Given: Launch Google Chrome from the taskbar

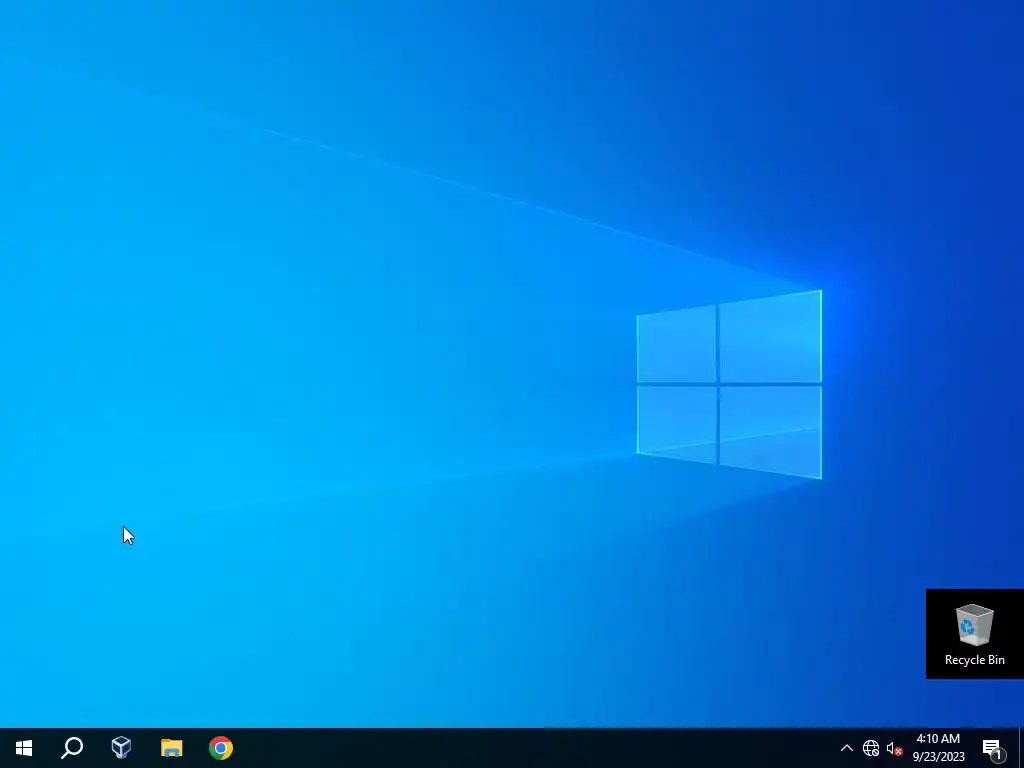Looking at the screenshot, I should (x=221, y=748).
